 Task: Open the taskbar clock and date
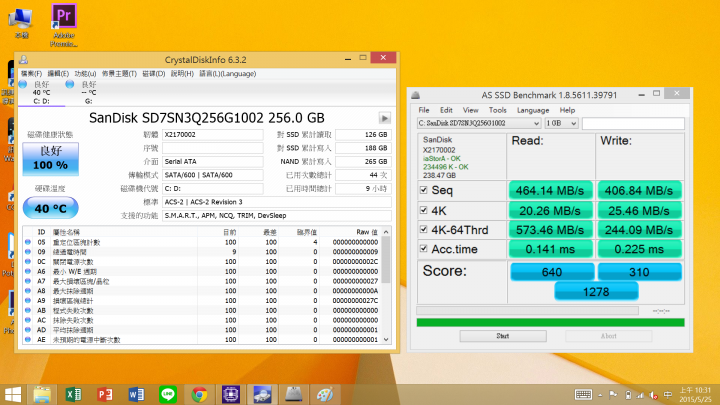695,395
